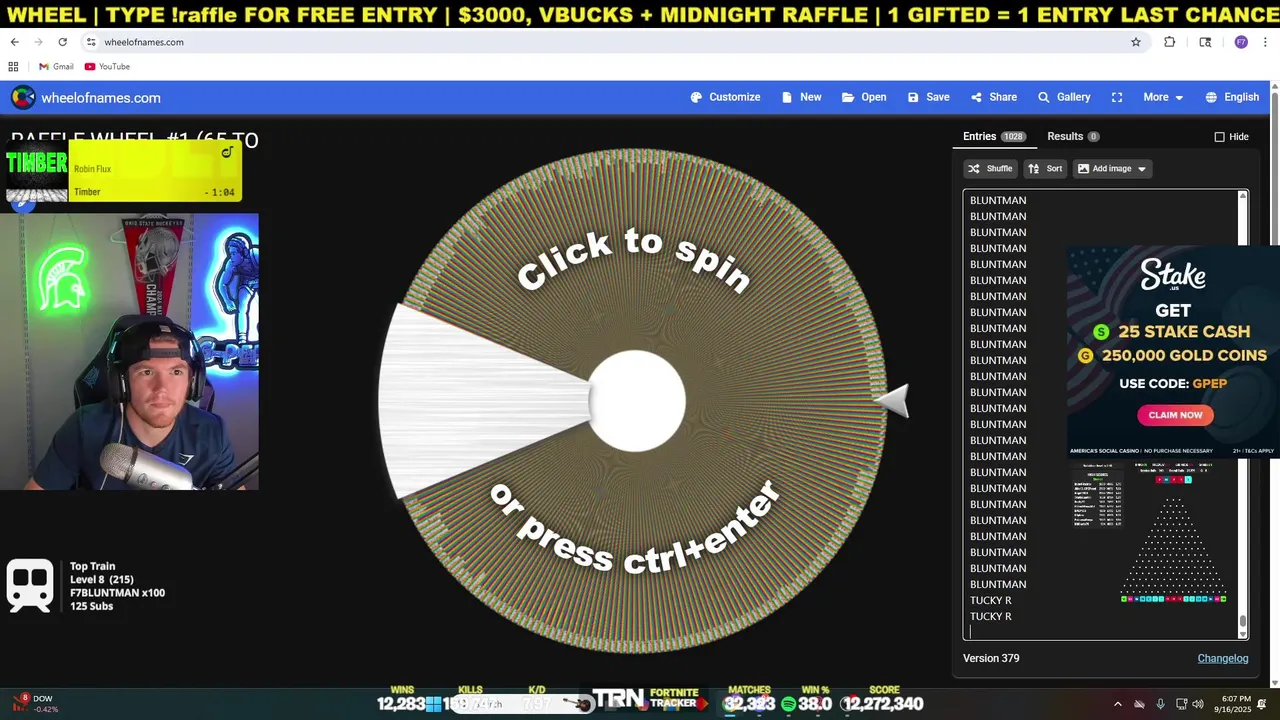Switch to the Results tab
The width and height of the screenshot is (1280, 720).
[x=1073, y=136]
